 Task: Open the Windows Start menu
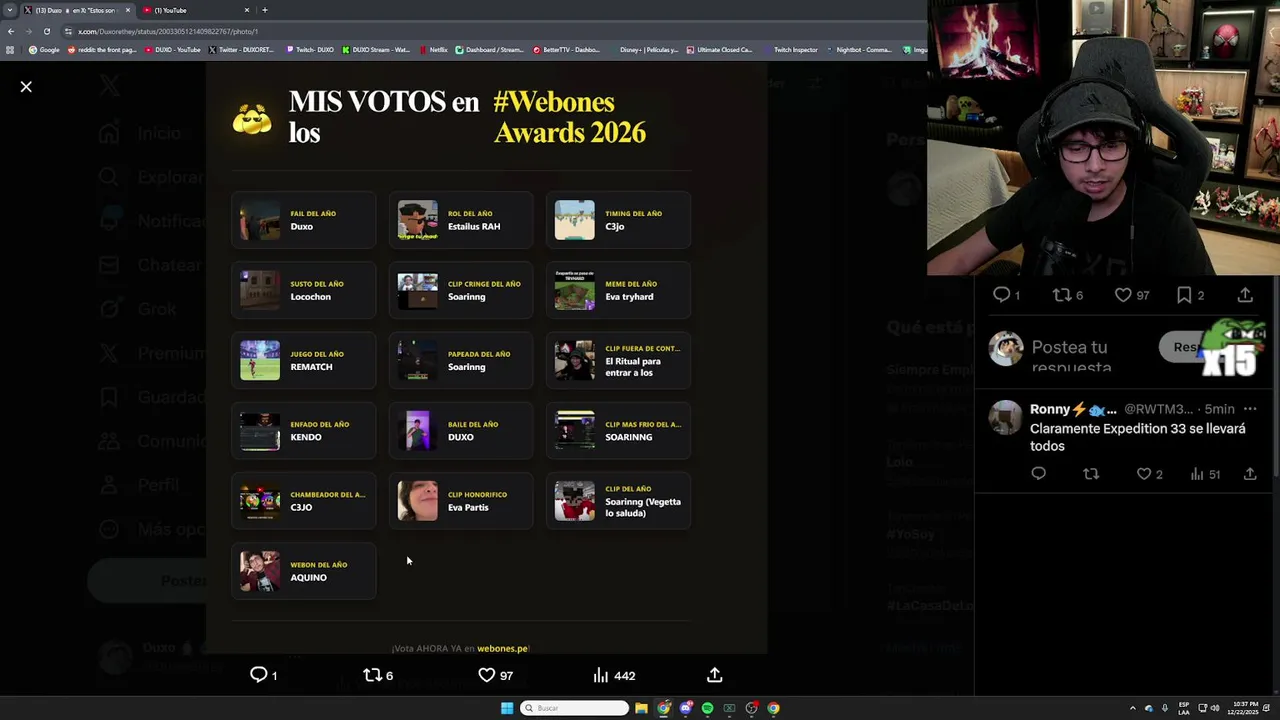pyautogui.click(x=507, y=708)
